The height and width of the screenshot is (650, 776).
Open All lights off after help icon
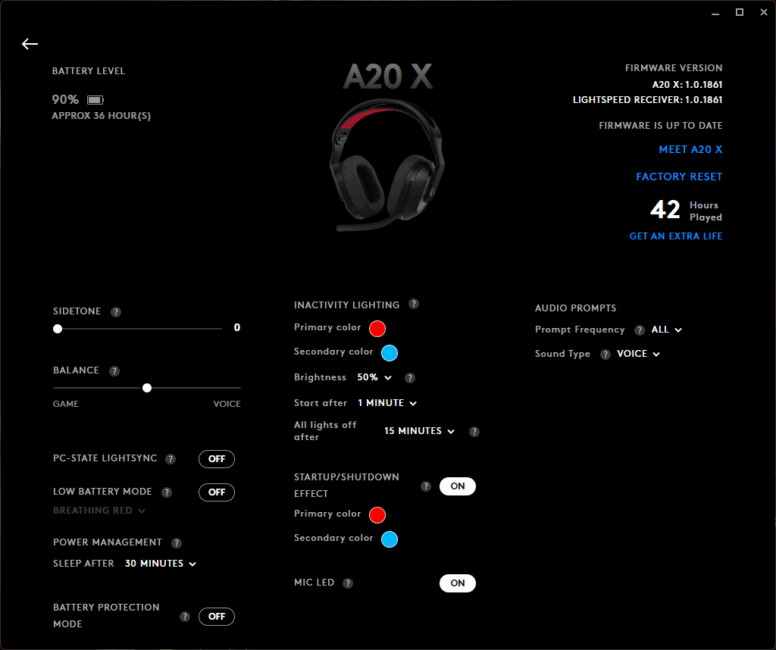click(x=474, y=432)
